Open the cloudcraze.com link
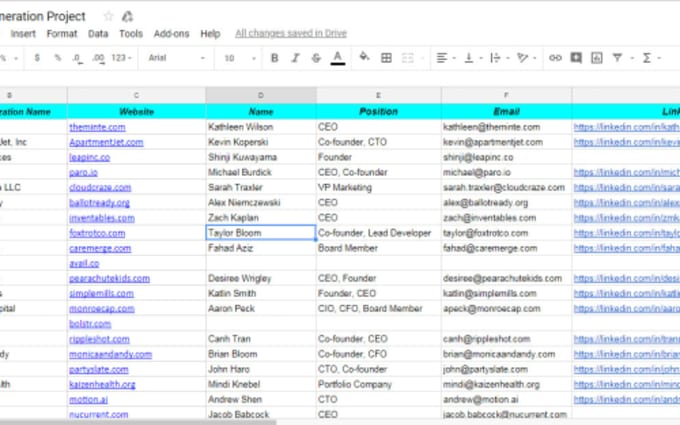This screenshot has height=425, width=680. click(100, 187)
